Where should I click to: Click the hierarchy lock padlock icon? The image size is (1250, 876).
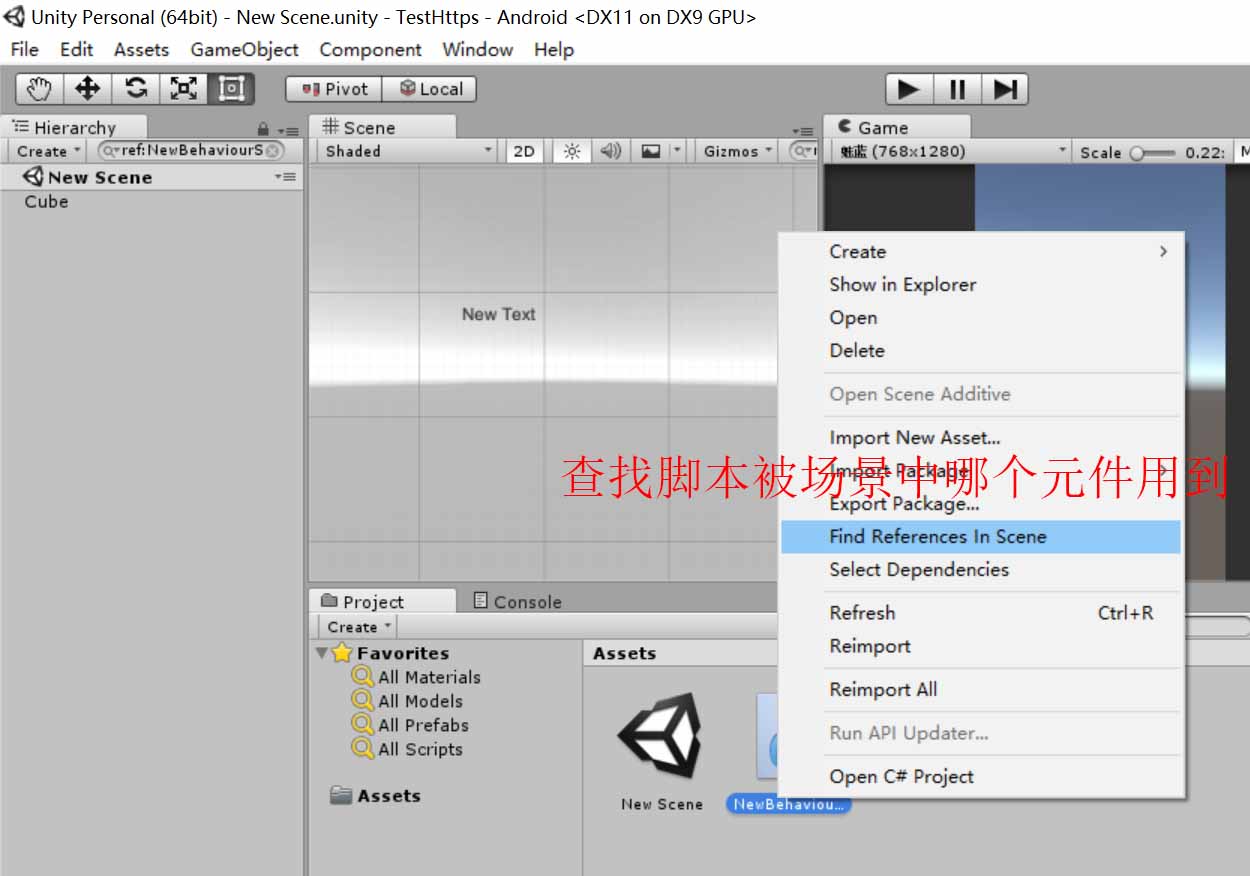click(x=265, y=130)
